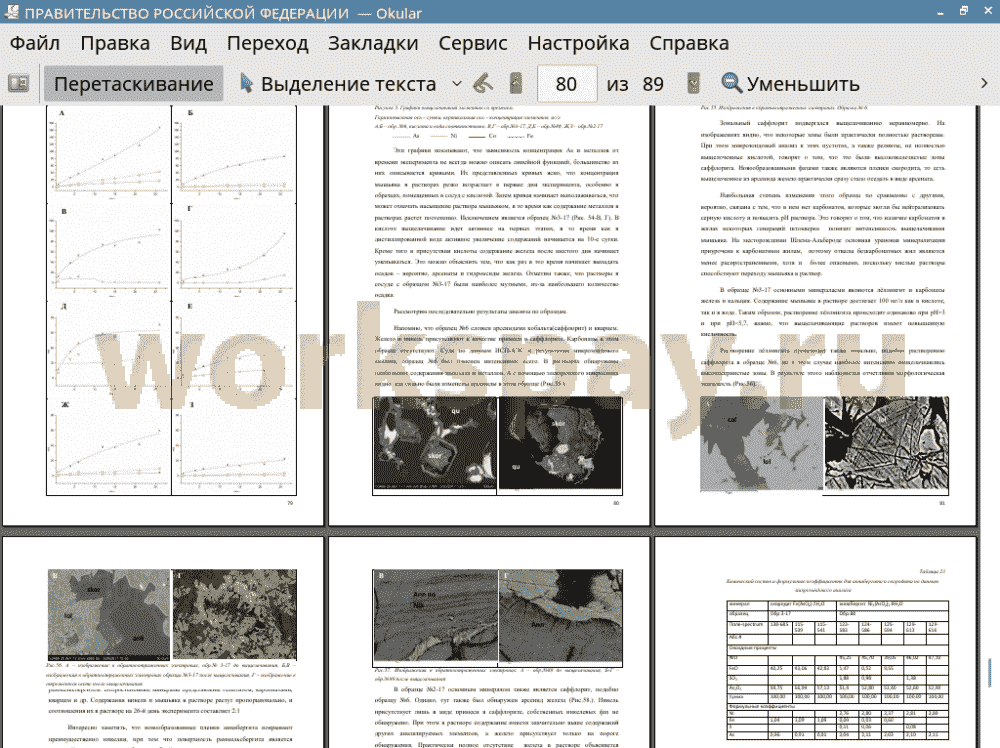1000x748 pixels.
Task: Click the Уменьшить zoom out magnifier icon
Action: [732, 84]
